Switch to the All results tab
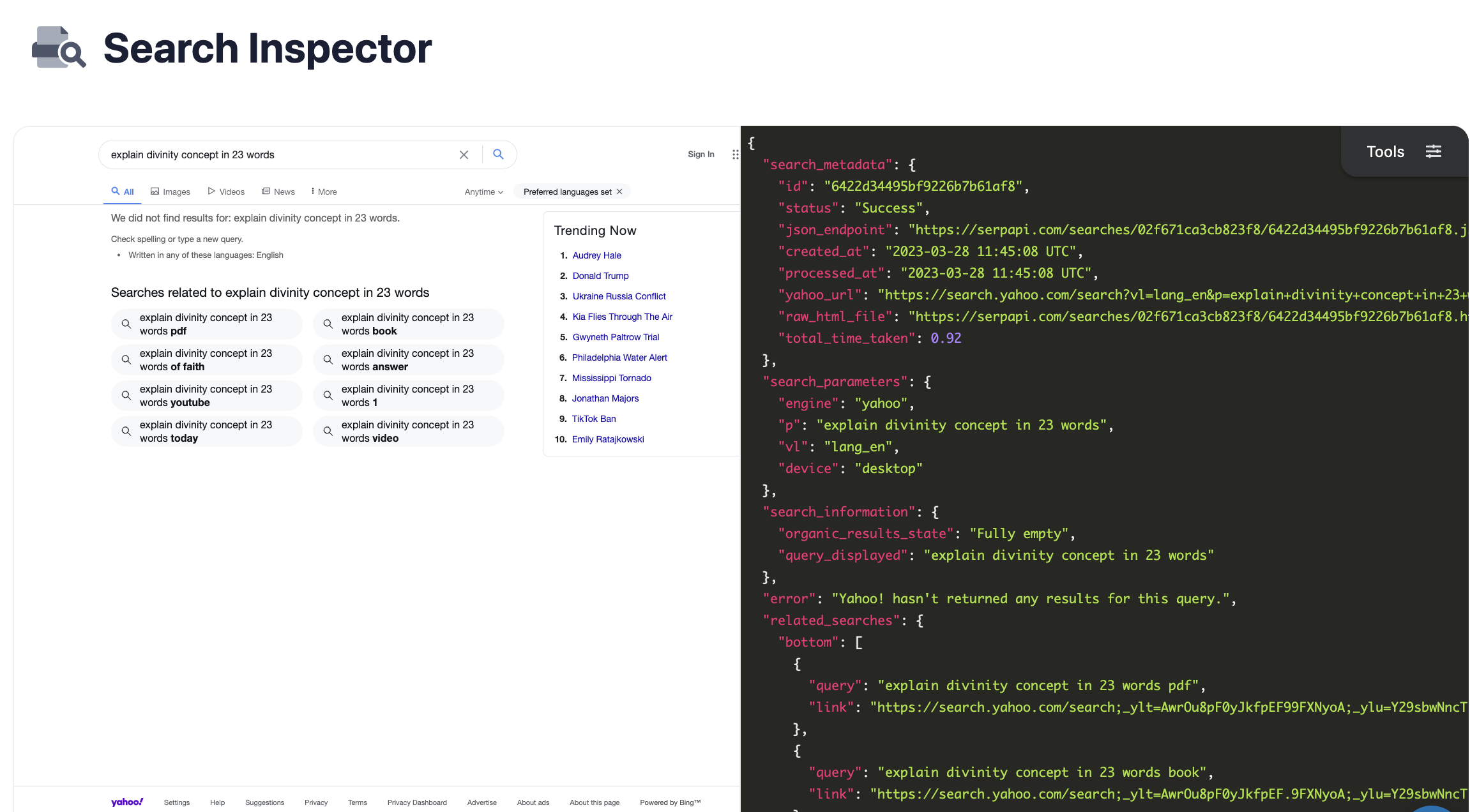1470x812 pixels. 122,191
